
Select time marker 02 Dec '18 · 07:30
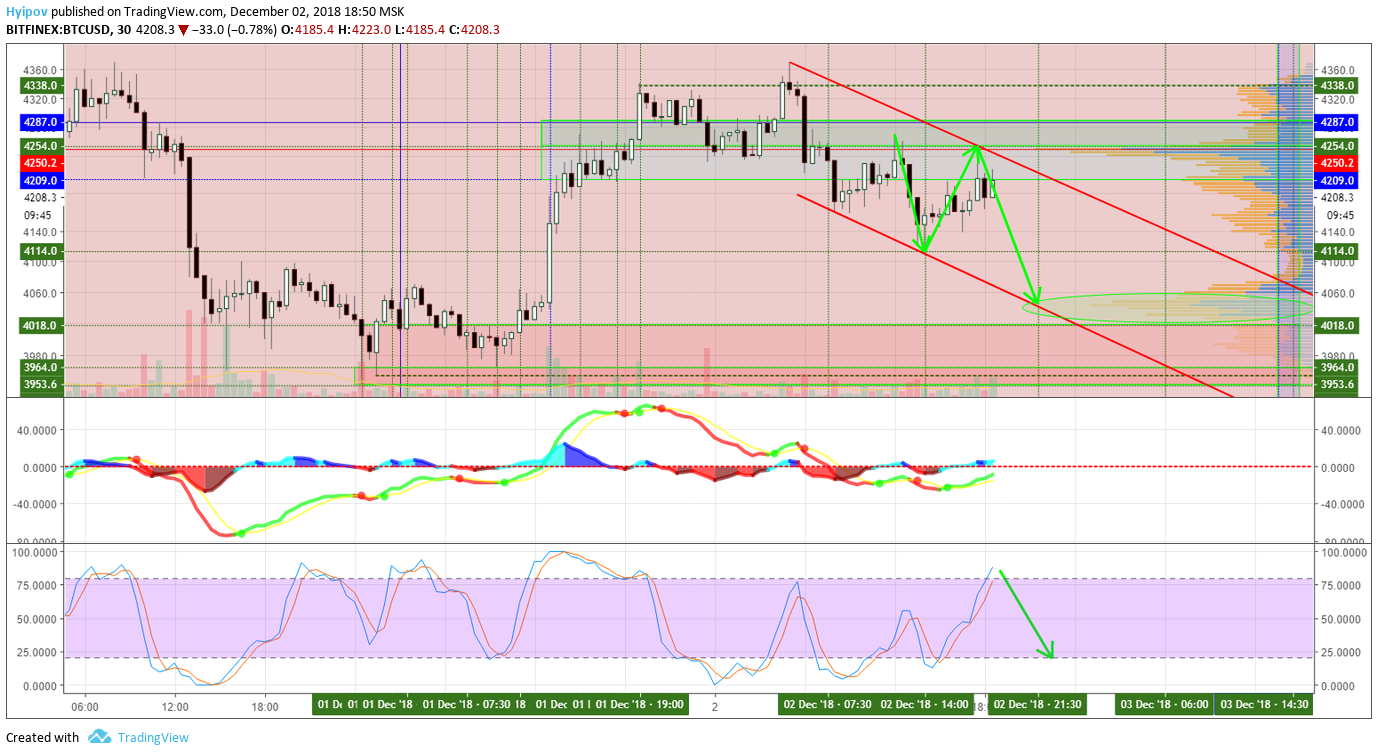click(827, 705)
